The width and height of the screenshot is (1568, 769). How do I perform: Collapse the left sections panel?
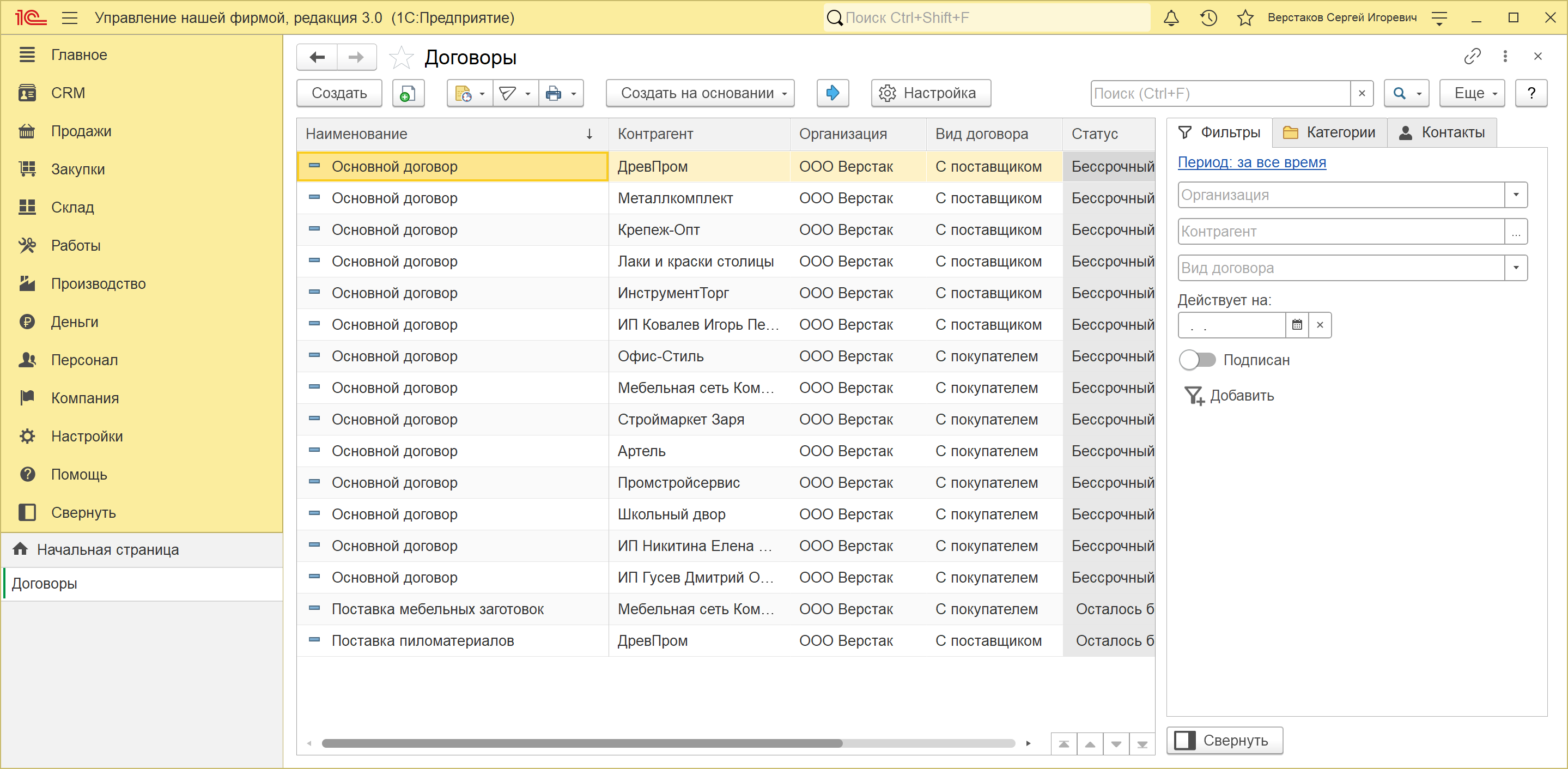(x=142, y=513)
